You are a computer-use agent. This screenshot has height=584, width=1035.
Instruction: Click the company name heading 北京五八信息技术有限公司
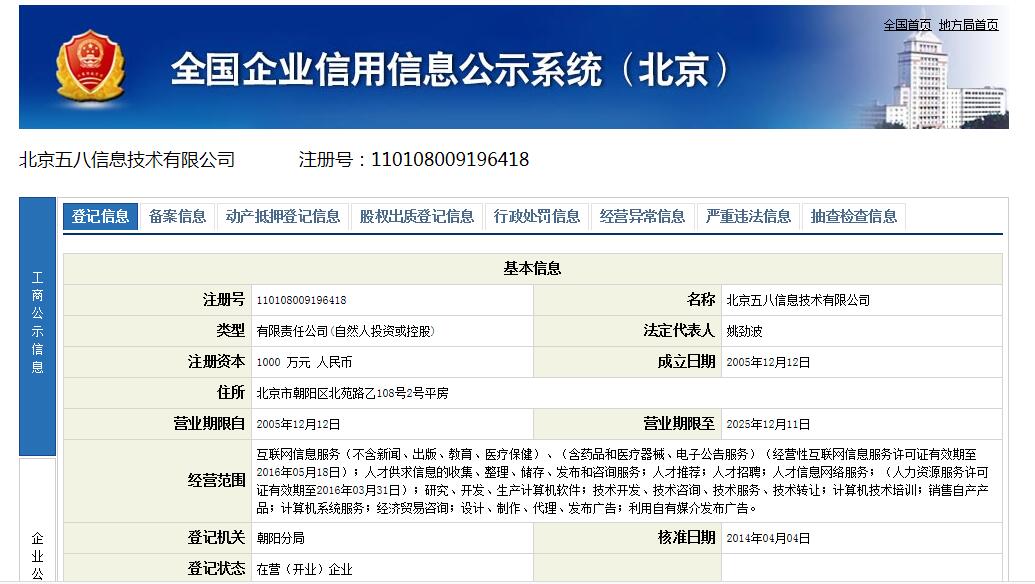click(127, 160)
